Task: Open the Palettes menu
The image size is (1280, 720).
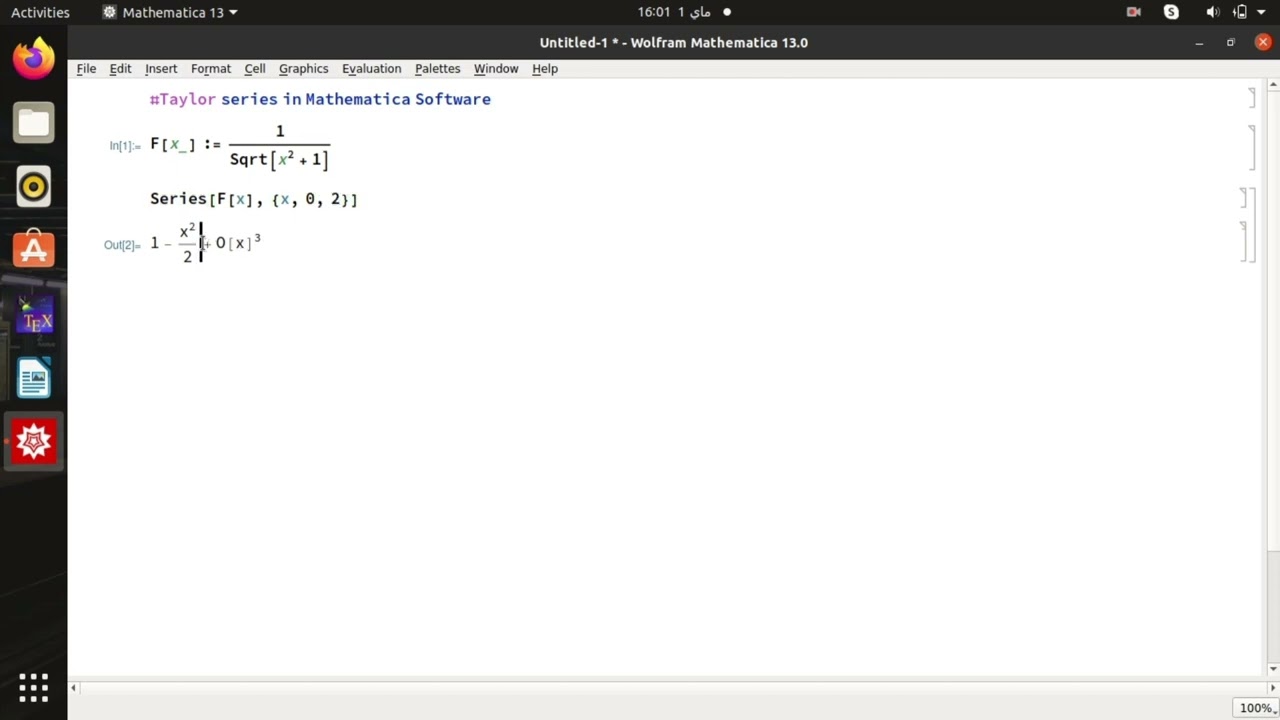Action: [437, 68]
